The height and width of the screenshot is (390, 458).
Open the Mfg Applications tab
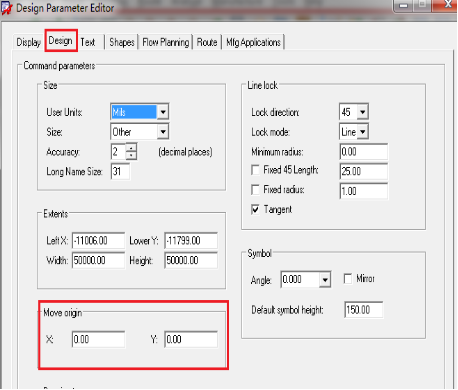253,42
